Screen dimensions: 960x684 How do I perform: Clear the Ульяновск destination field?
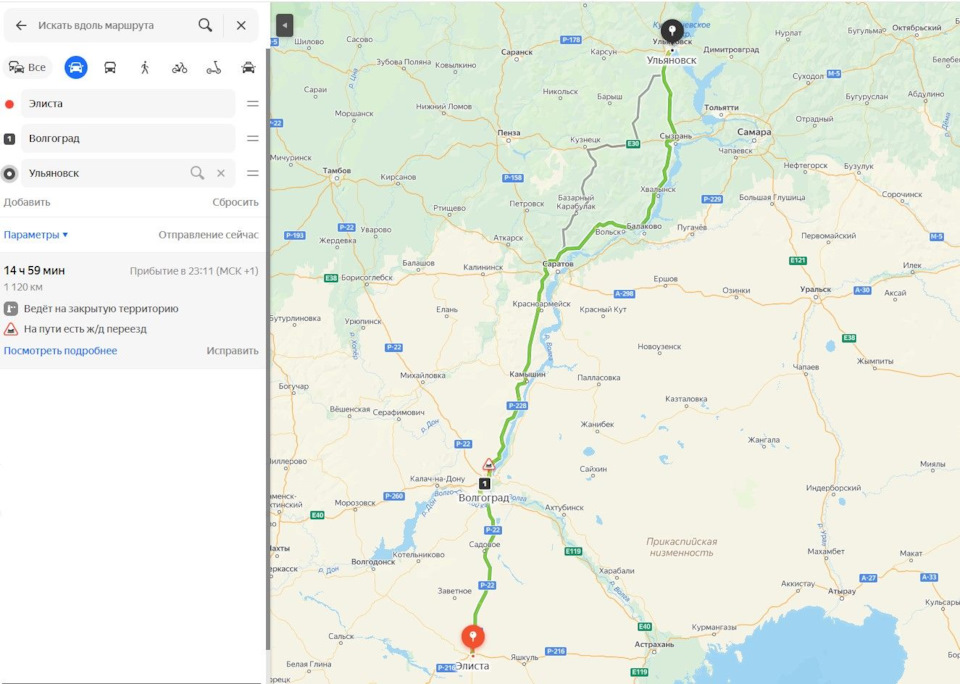[221, 173]
